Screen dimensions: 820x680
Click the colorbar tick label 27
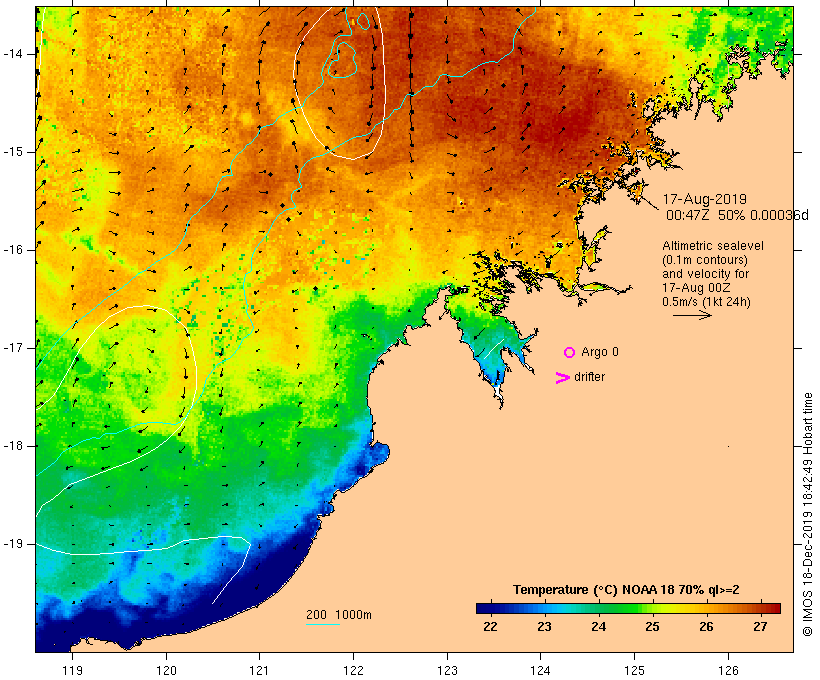(x=760, y=627)
